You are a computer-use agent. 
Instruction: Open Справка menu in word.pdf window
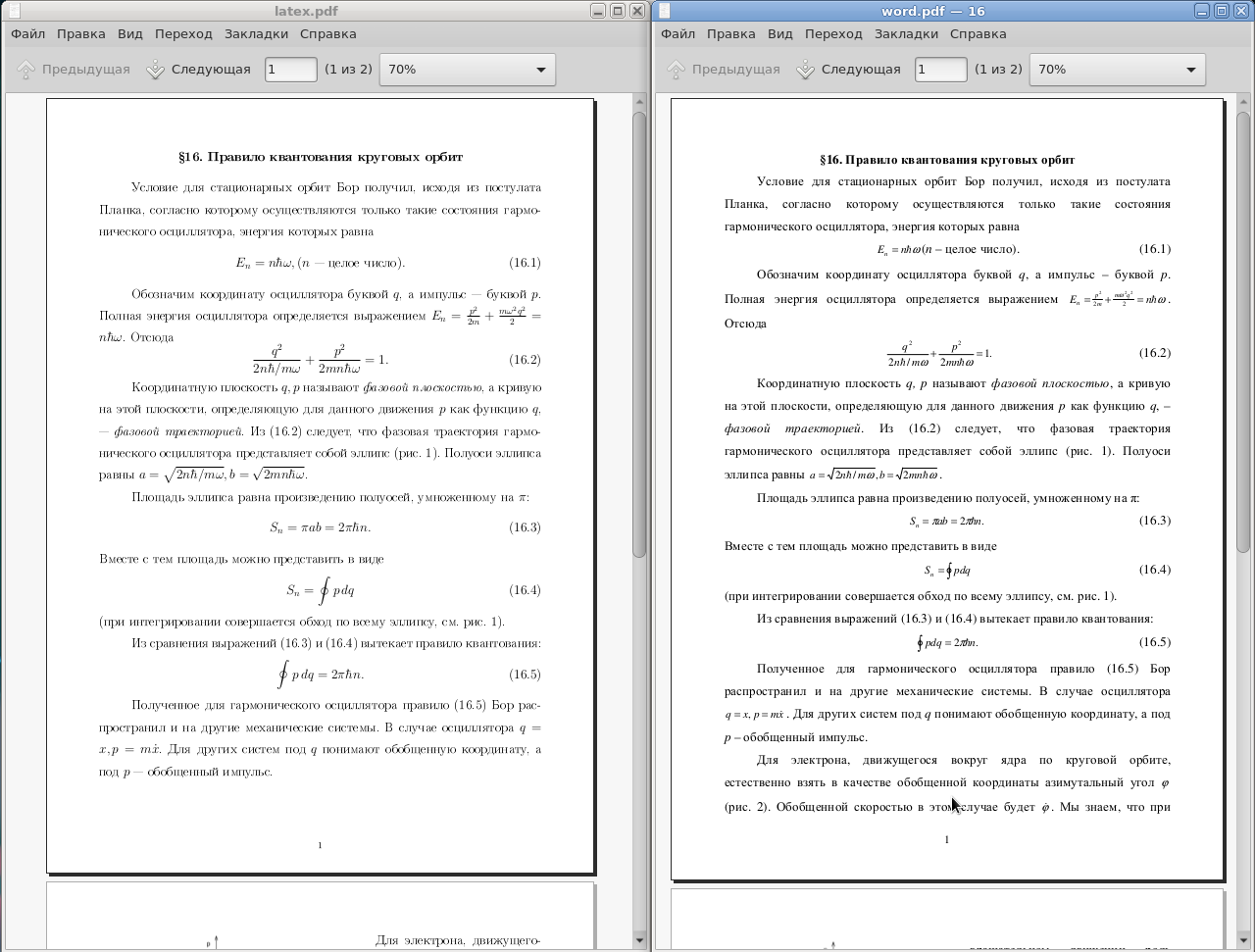click(979, 33)
